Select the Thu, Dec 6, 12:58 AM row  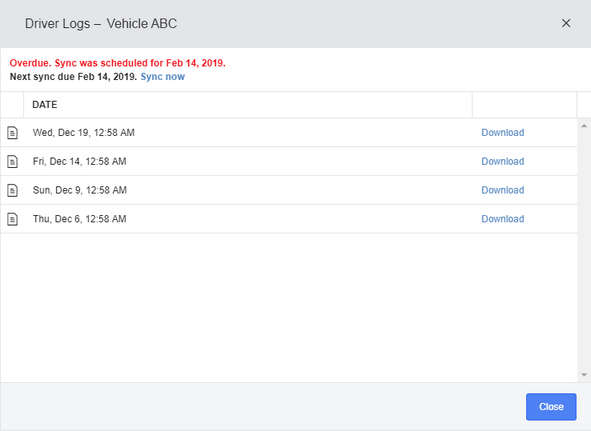pyautogui.click(x=289, y=219)
